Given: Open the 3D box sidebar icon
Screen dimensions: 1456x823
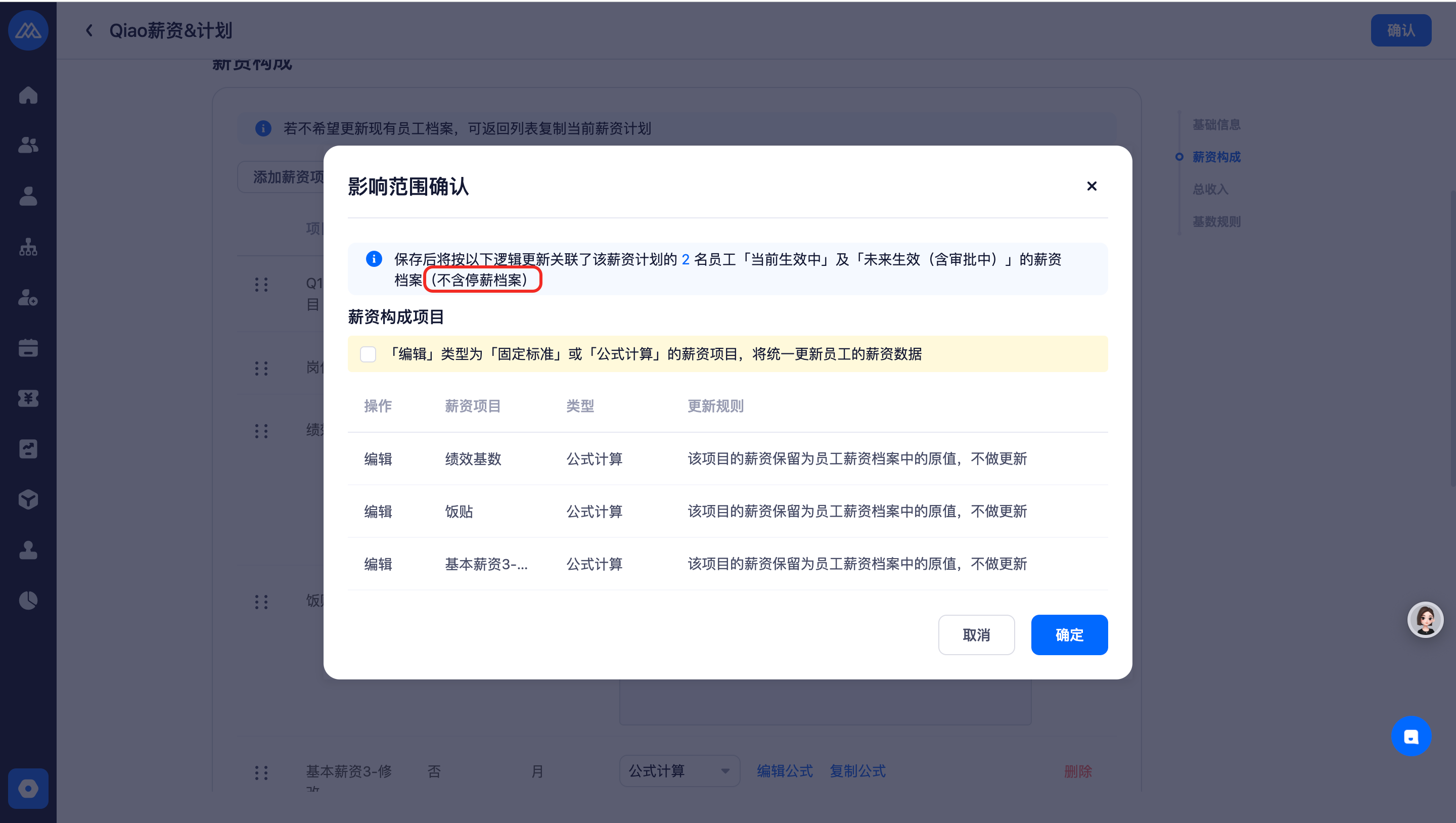Looking at the screenshot, I should pyautogui.click(x=28, y=499).
